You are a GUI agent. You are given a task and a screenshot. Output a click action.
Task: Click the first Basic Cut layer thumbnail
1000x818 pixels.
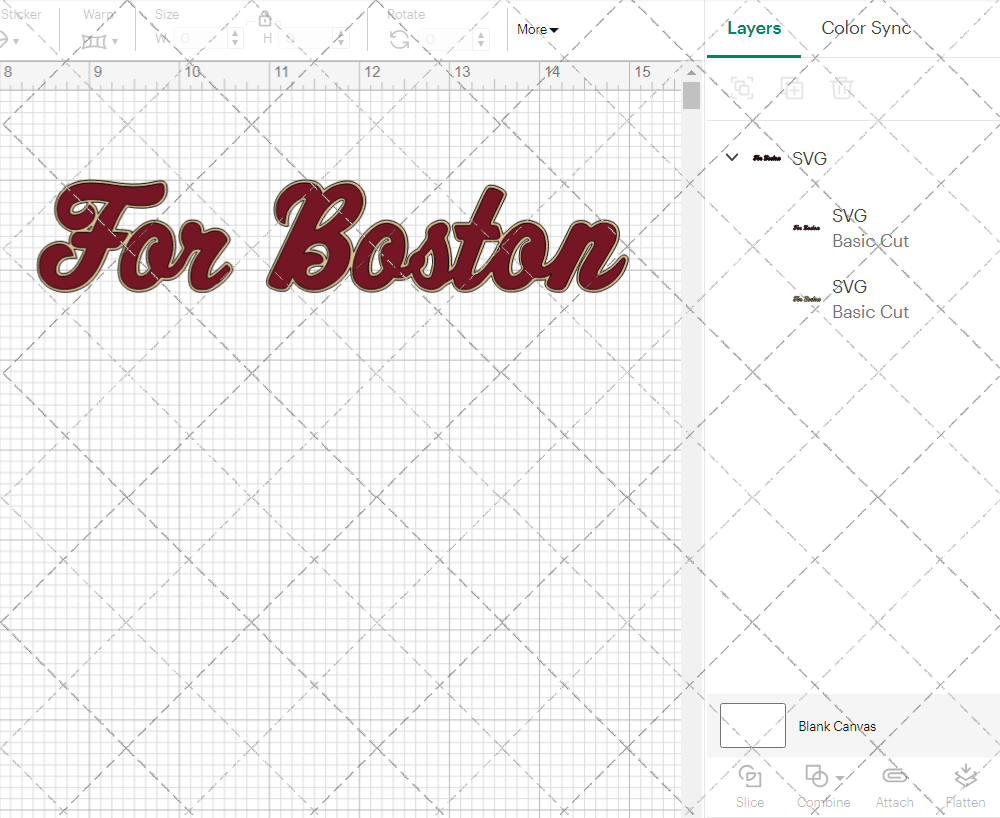click(x=807, y=228)
